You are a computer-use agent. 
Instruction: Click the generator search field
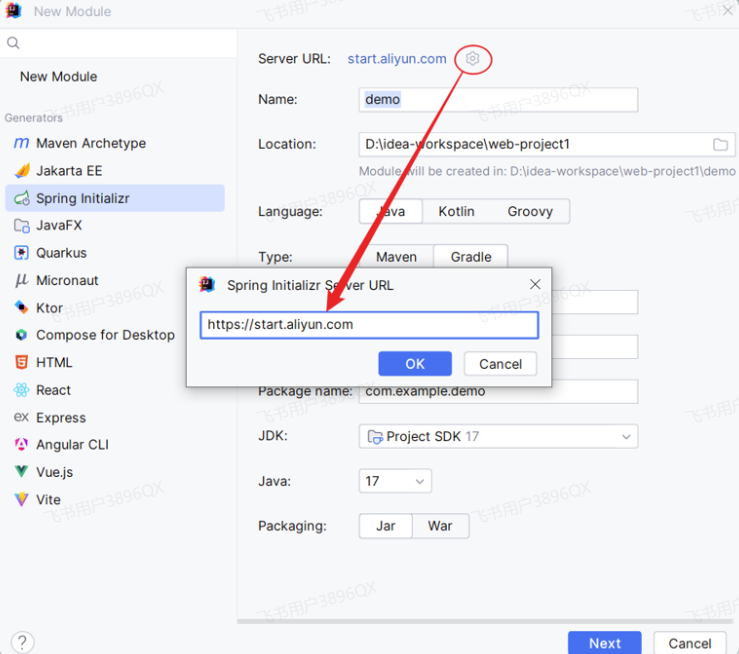pyautogui.click(x=118, y=43)
